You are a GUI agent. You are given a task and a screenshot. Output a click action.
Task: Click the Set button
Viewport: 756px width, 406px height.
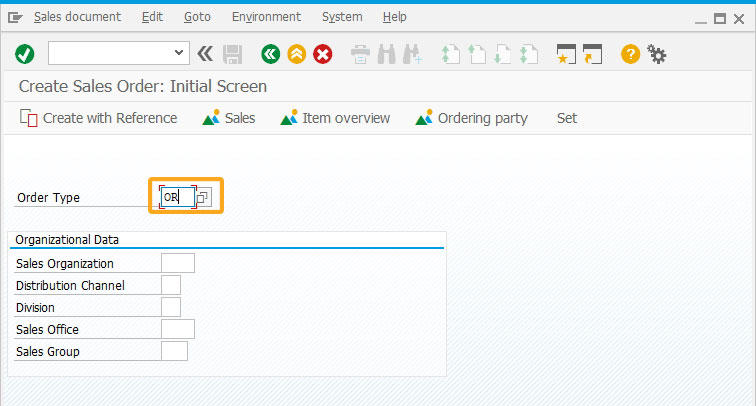click(567, 118)
